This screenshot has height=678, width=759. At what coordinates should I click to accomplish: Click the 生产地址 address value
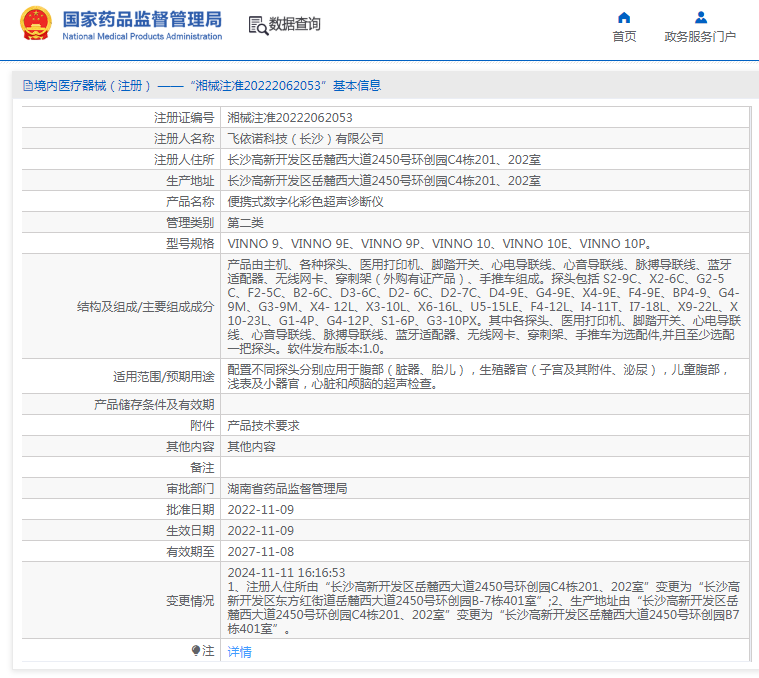tap(384, 181)
